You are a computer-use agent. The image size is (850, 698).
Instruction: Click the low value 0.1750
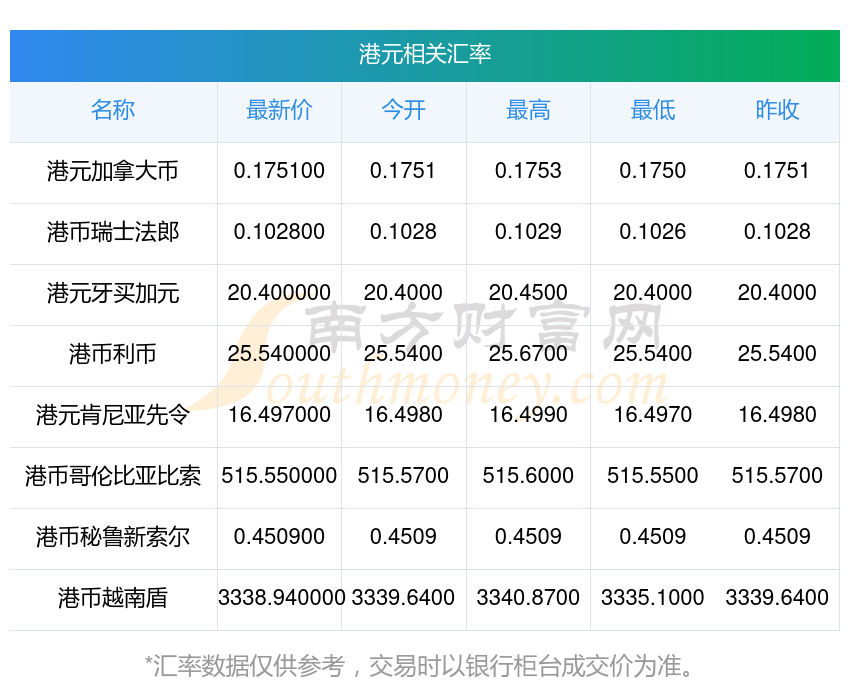pos(653,171)
